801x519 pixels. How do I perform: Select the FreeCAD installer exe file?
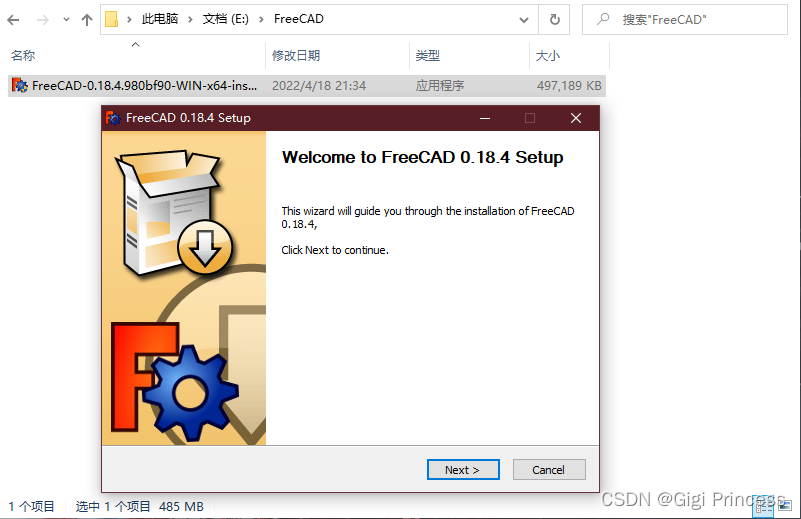pyautogui.click(x=307, y=85)
